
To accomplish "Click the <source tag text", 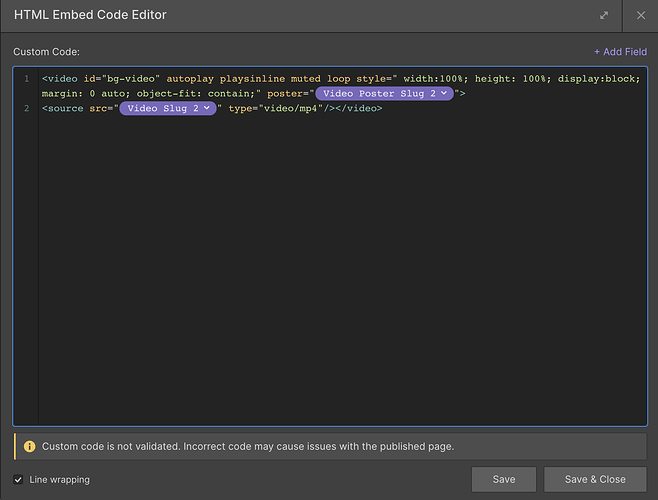I will 63,108.
